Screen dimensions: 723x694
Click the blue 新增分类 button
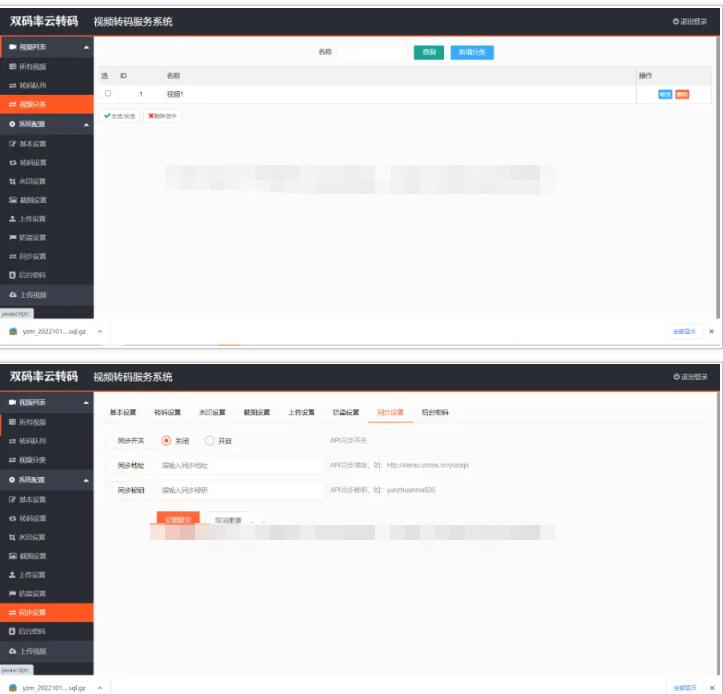click(x=471, y=52)
